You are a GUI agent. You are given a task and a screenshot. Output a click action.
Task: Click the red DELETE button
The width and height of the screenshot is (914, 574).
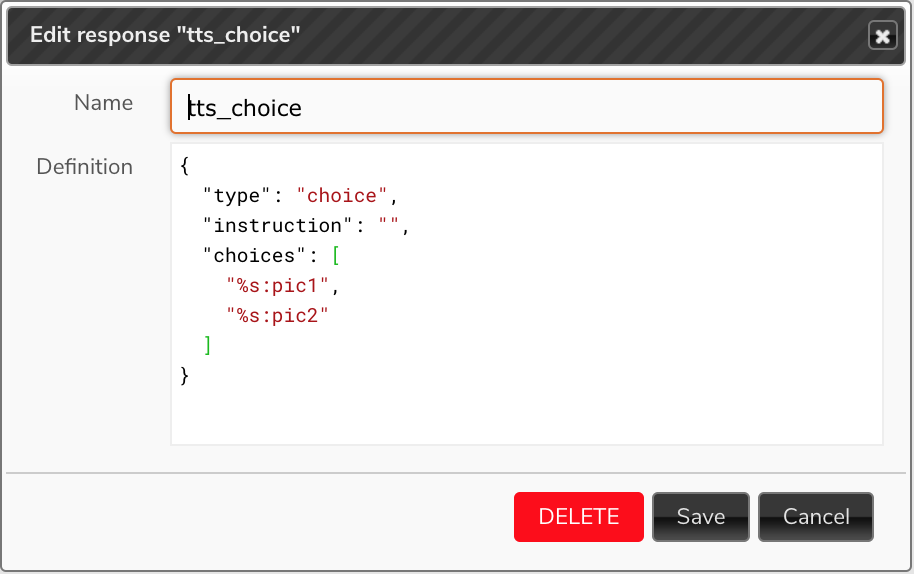(x=579, y=517)
